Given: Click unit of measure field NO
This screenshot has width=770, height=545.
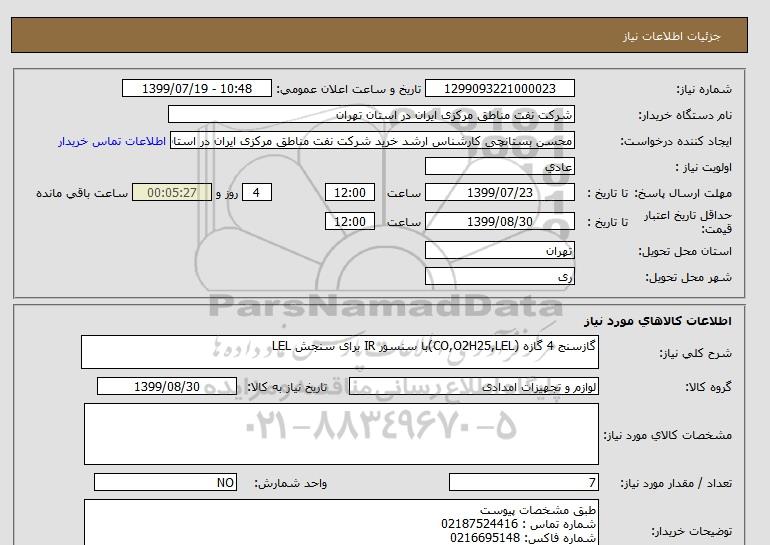Looking at the screenshot, I should (x=165, y=482).
